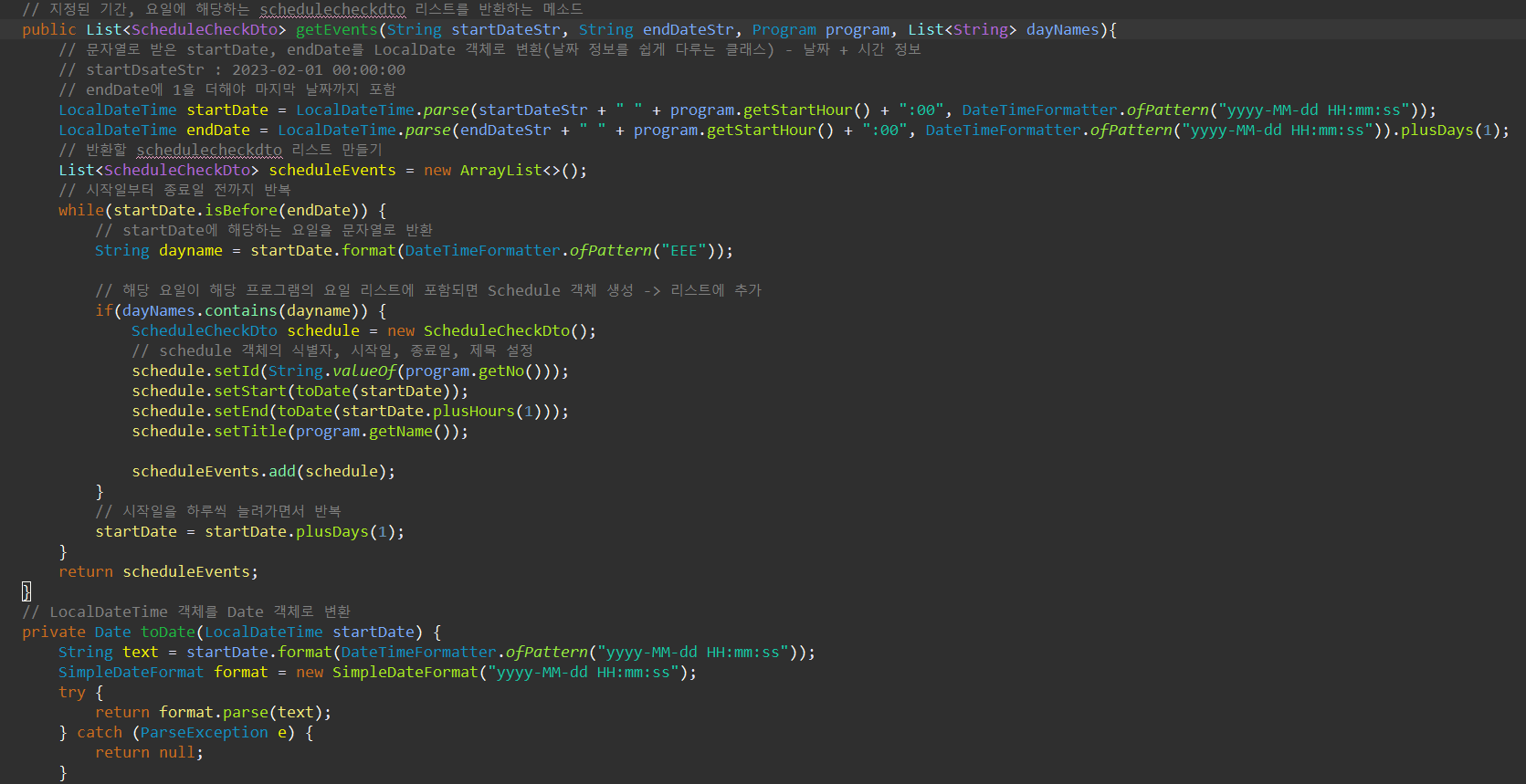This screenshot has width=1526, height=784.
Task: Click 'dayNames.contains' in the if condition
Action: (199, 311)
